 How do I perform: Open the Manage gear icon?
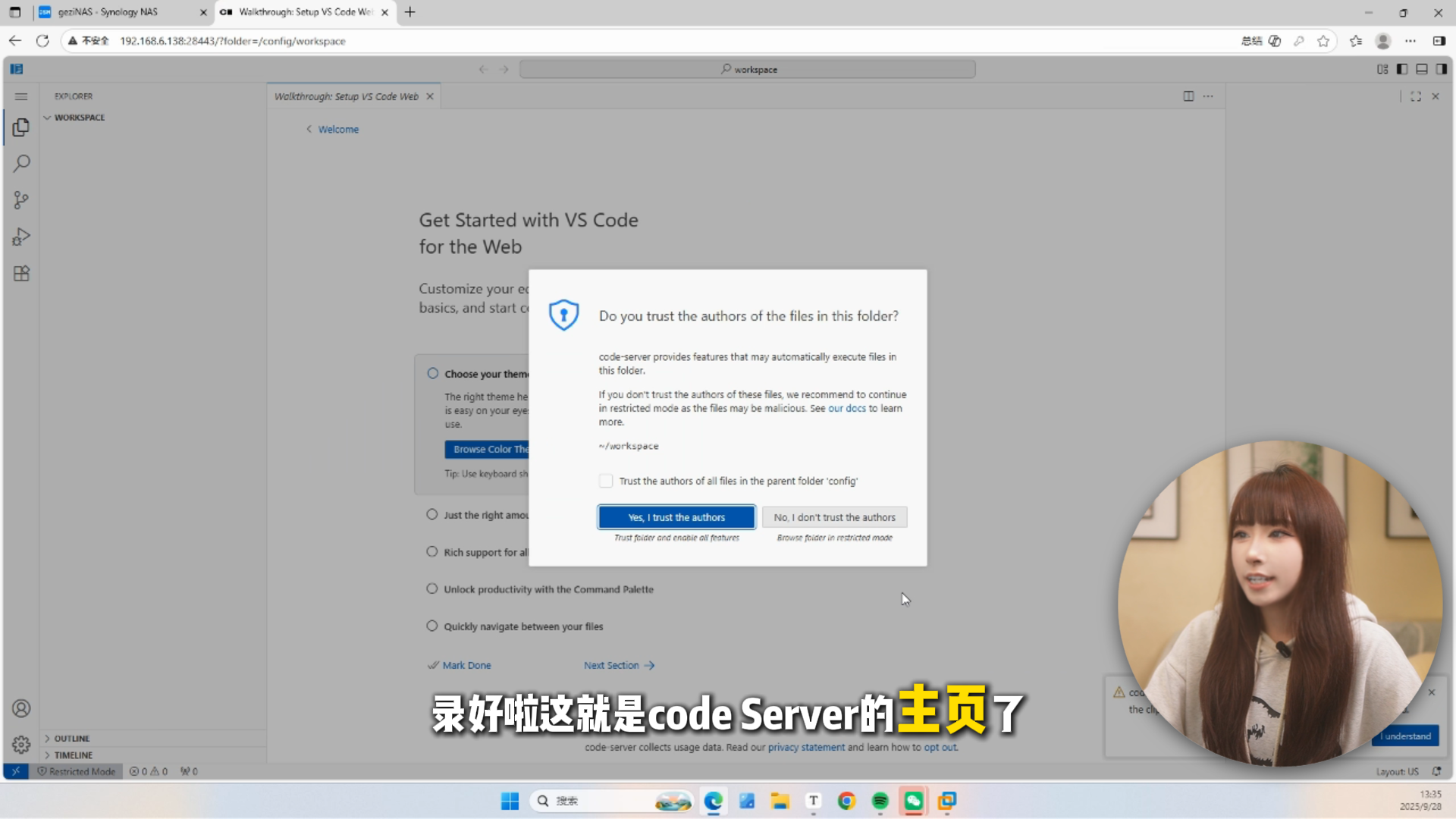pyautogui.click(x=21, y=745)
